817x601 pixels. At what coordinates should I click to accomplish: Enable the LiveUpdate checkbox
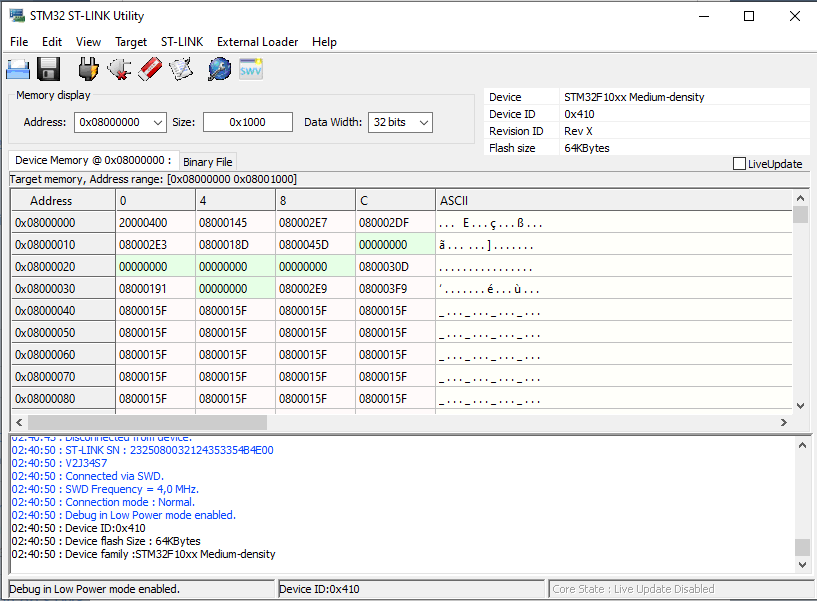click(739, 164)
